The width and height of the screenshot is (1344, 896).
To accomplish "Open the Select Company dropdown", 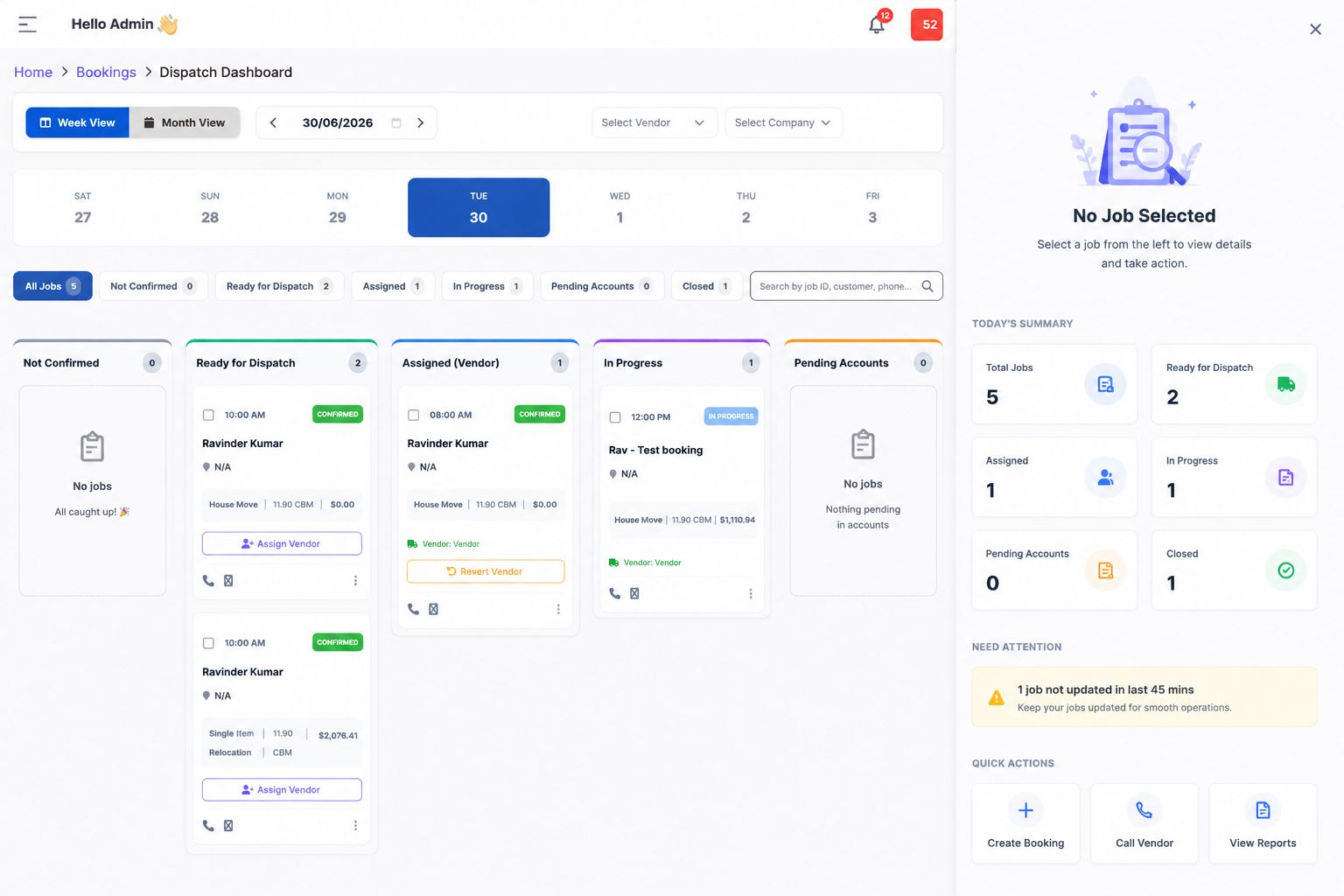I will [783, 122].
